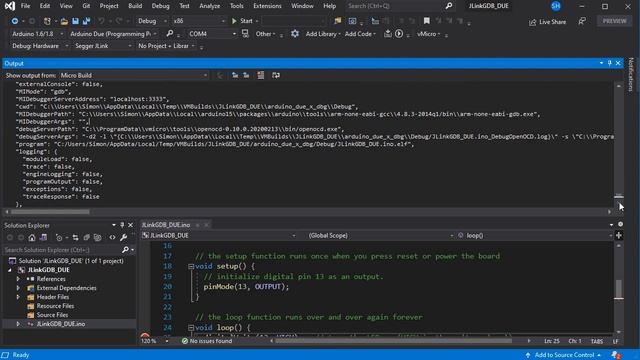The width and height of the screenshot is (640, 360).
Task: Expand the Header Files folder
Action: [18, 297]
